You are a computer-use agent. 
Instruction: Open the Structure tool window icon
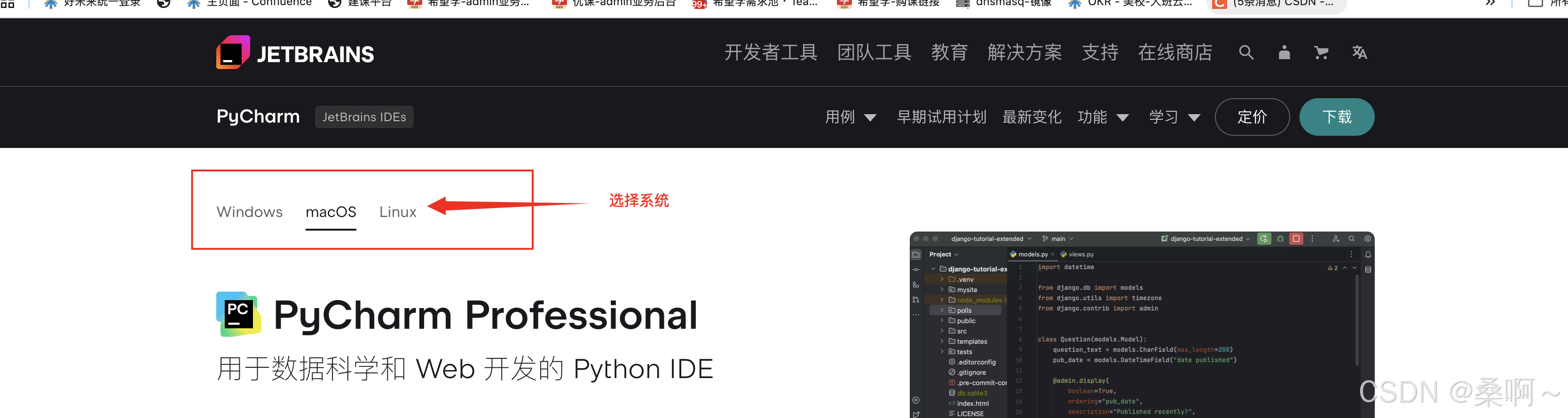[x=915, y=285]
